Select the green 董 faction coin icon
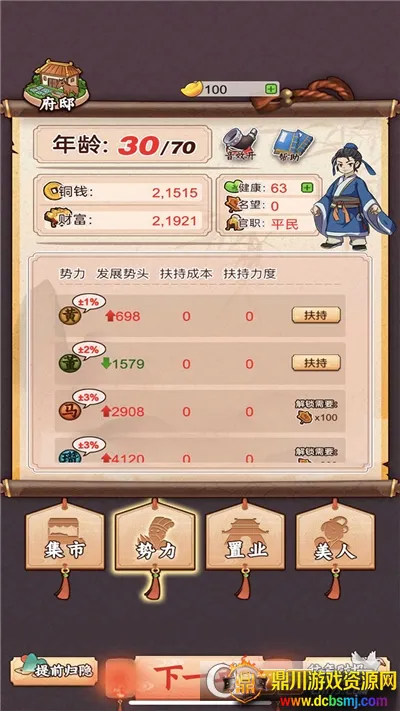The width and height of the screenshot is (400, 711). point(70,363)
